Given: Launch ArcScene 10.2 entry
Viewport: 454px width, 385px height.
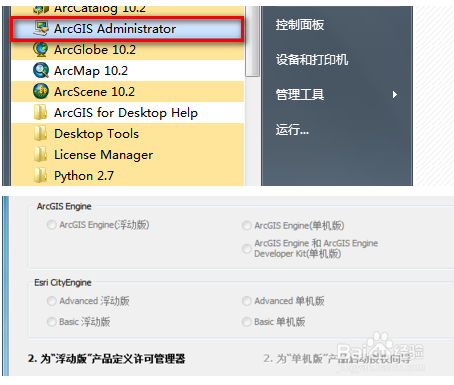Looking at the screenshot, I should [x=128, y=91].
